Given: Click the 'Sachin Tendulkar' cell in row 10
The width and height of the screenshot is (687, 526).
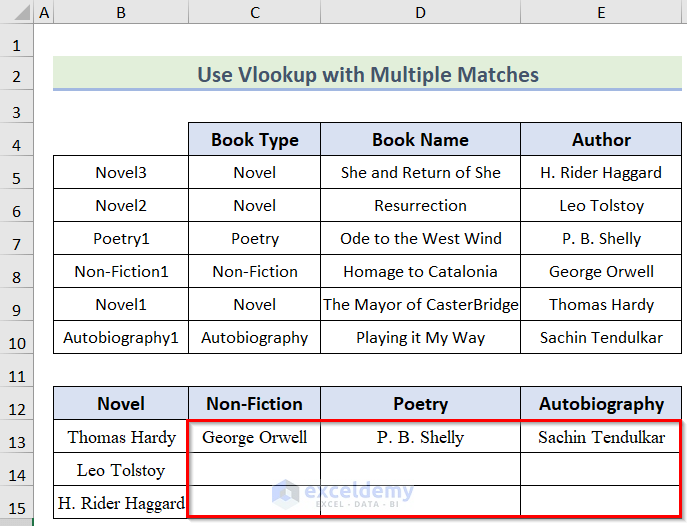Looking at the screenshot, I should click(601, 338).
